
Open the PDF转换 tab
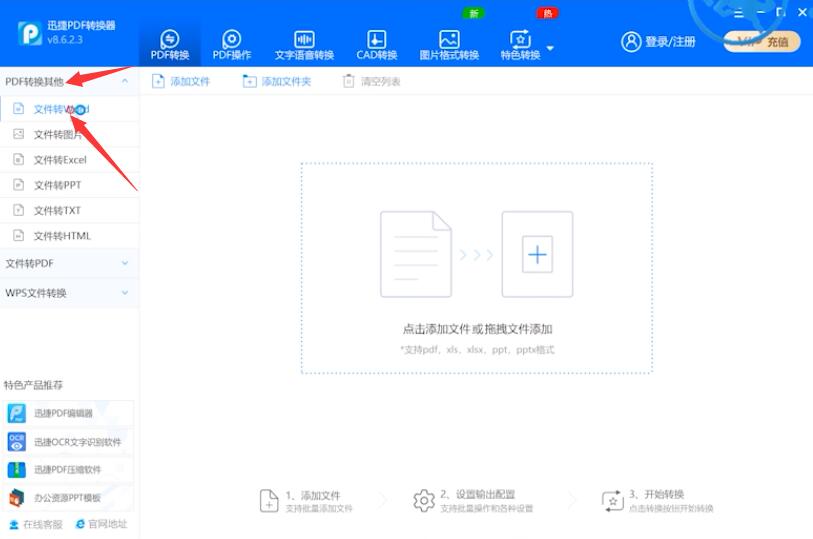click(170, 45)
